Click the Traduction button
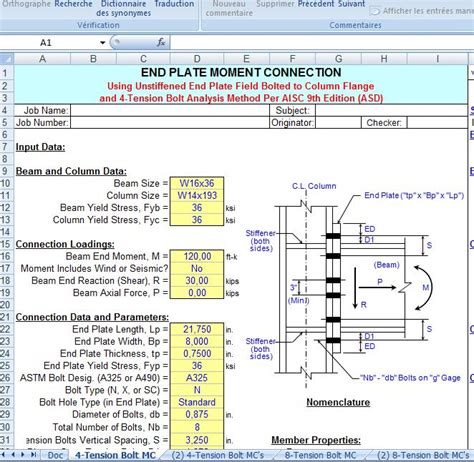The image size is (474, 462). pos(174,4)
